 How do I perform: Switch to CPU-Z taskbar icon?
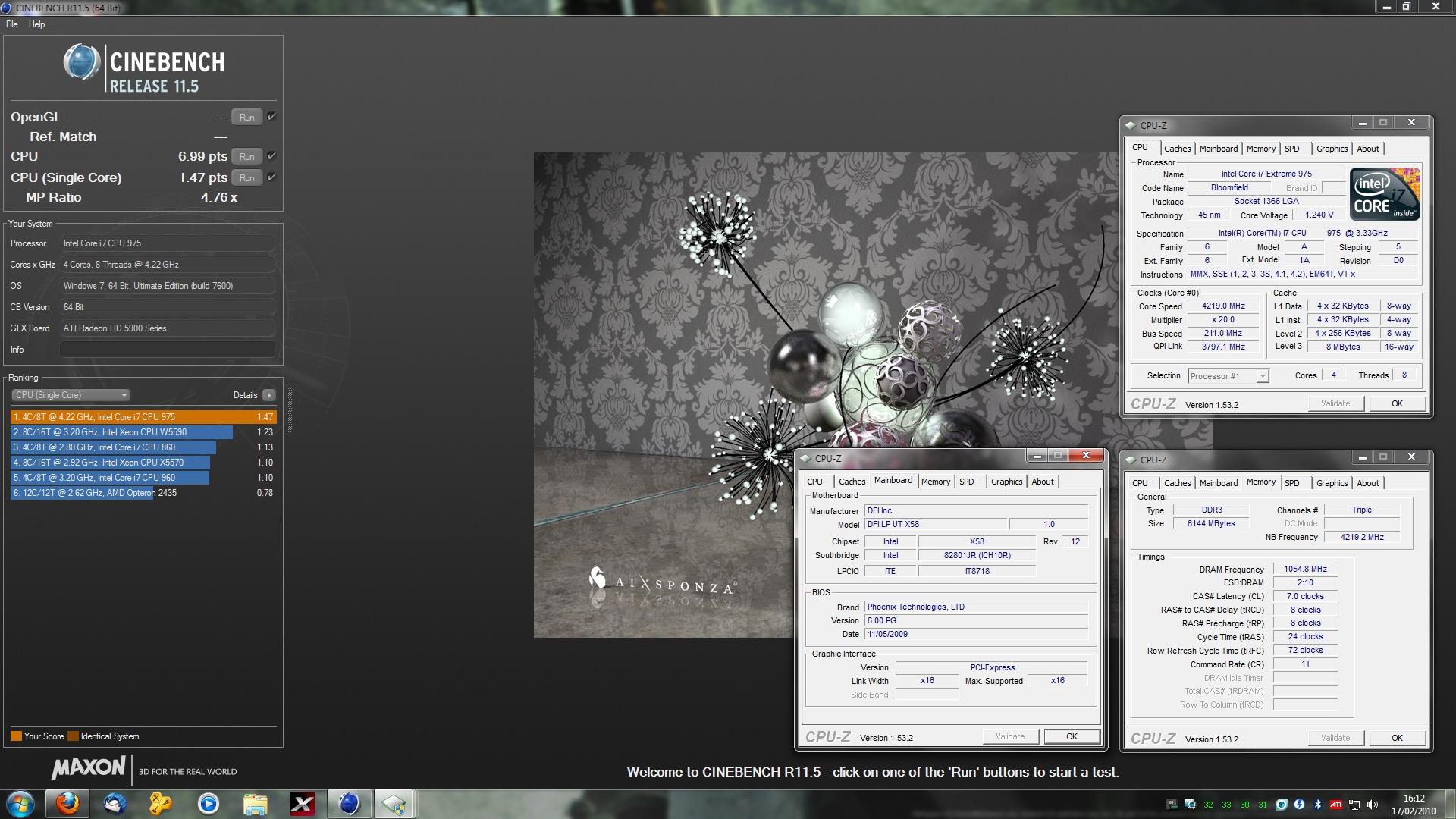[394, 804]
